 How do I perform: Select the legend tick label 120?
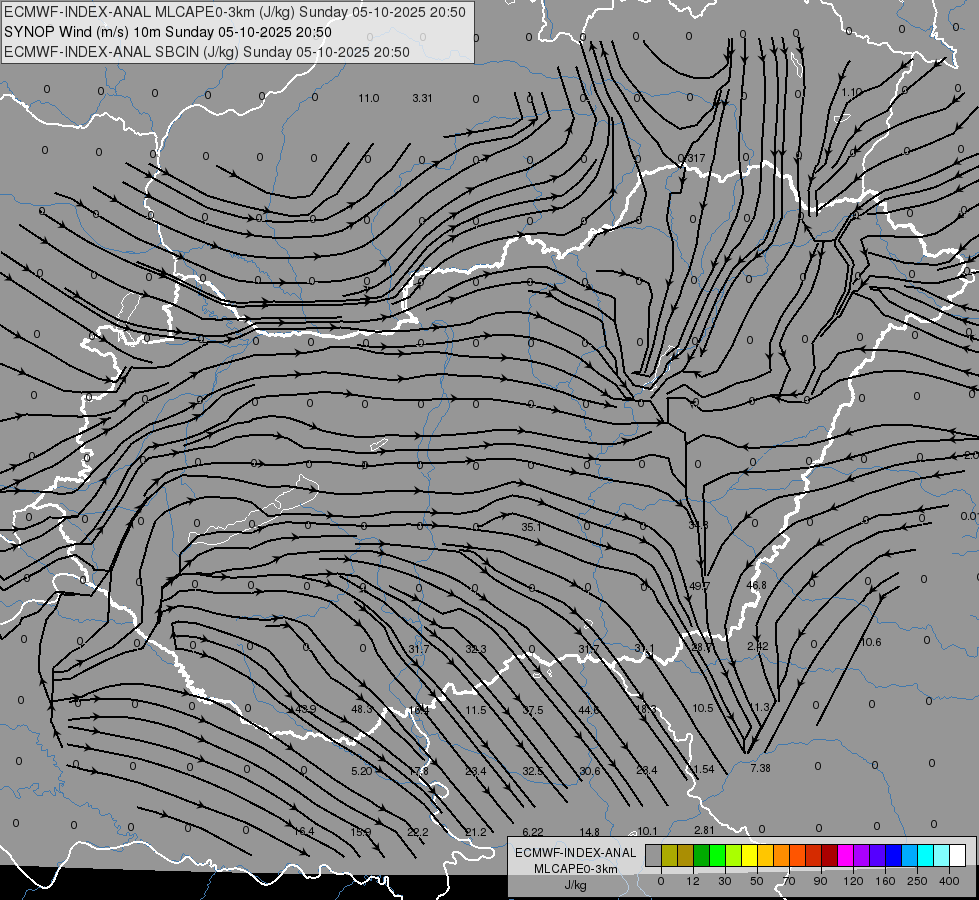click(x=854, y=881)
